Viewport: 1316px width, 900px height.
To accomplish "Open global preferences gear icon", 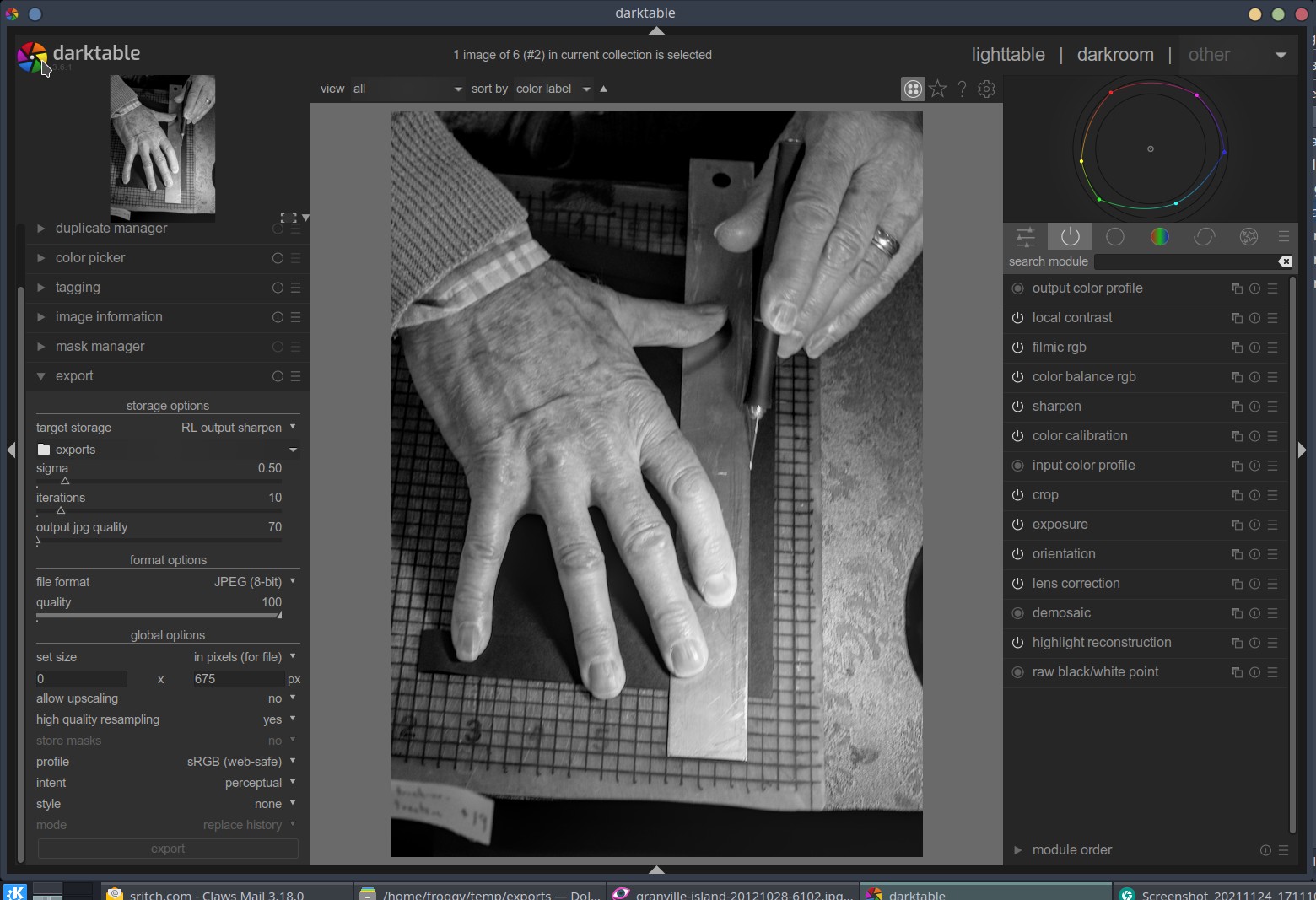I will (x=987, y=89).
